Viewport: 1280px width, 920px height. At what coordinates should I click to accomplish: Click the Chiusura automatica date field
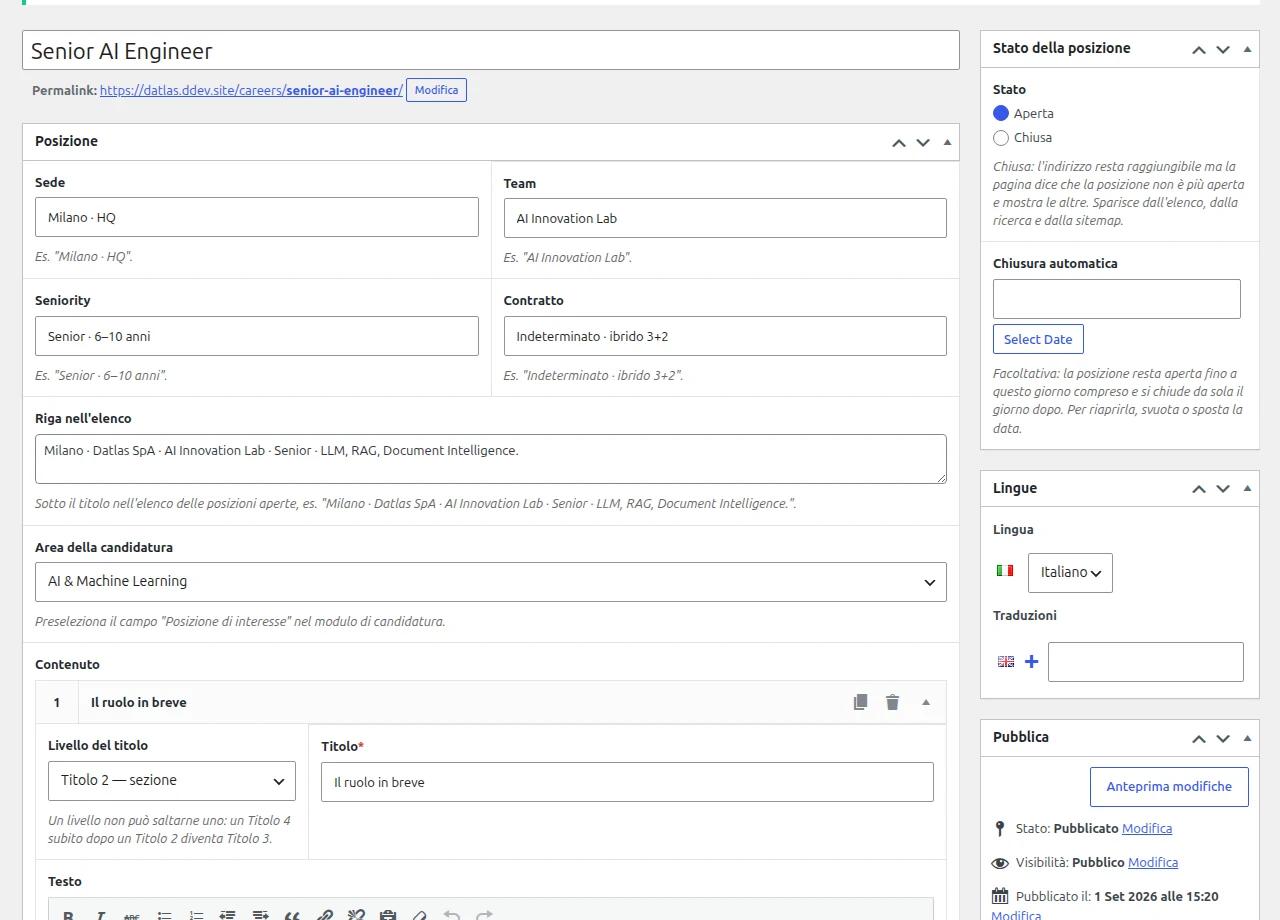(1117, 299)
